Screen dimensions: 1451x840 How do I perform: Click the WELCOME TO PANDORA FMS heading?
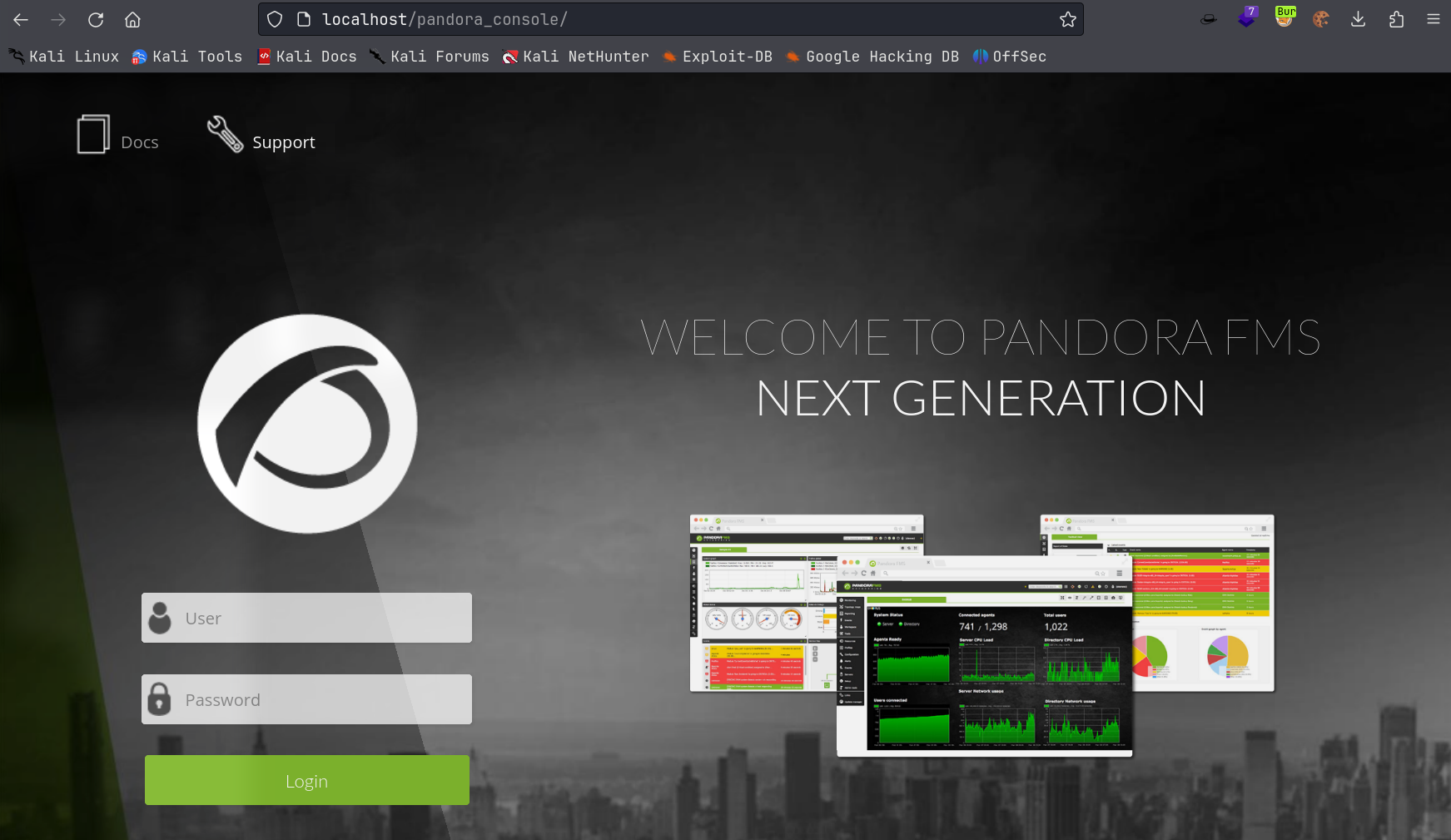981,337
